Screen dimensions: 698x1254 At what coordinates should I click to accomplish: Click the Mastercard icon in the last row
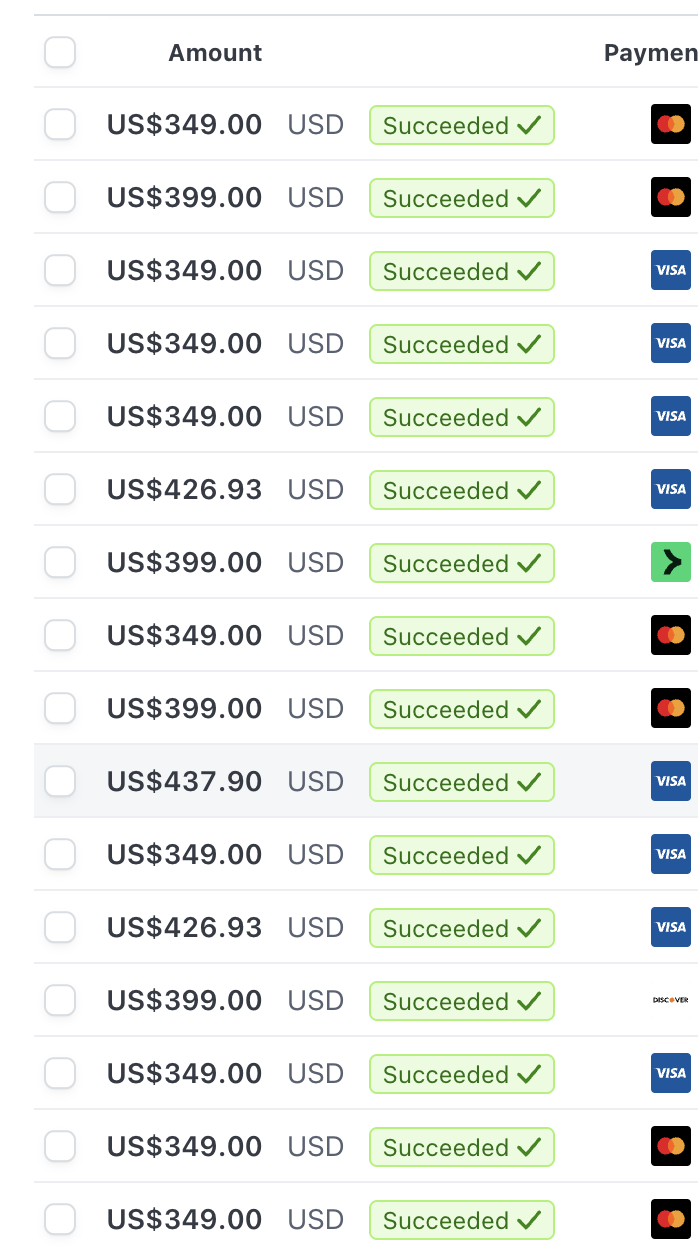[670, 1219]
